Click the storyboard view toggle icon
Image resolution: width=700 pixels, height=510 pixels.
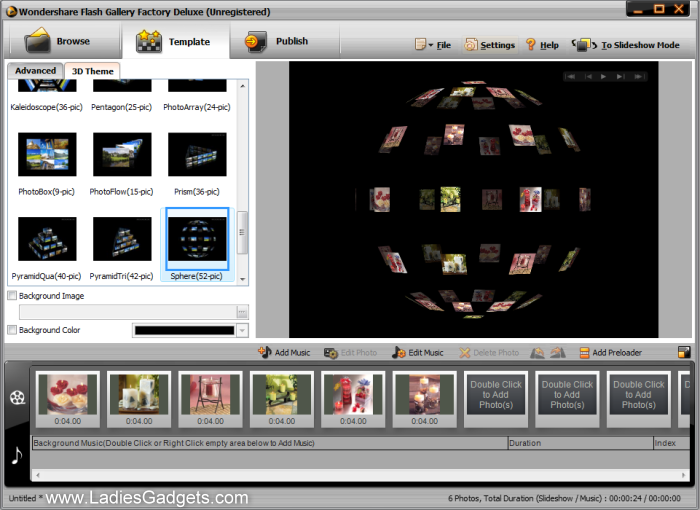coord(684,352)
